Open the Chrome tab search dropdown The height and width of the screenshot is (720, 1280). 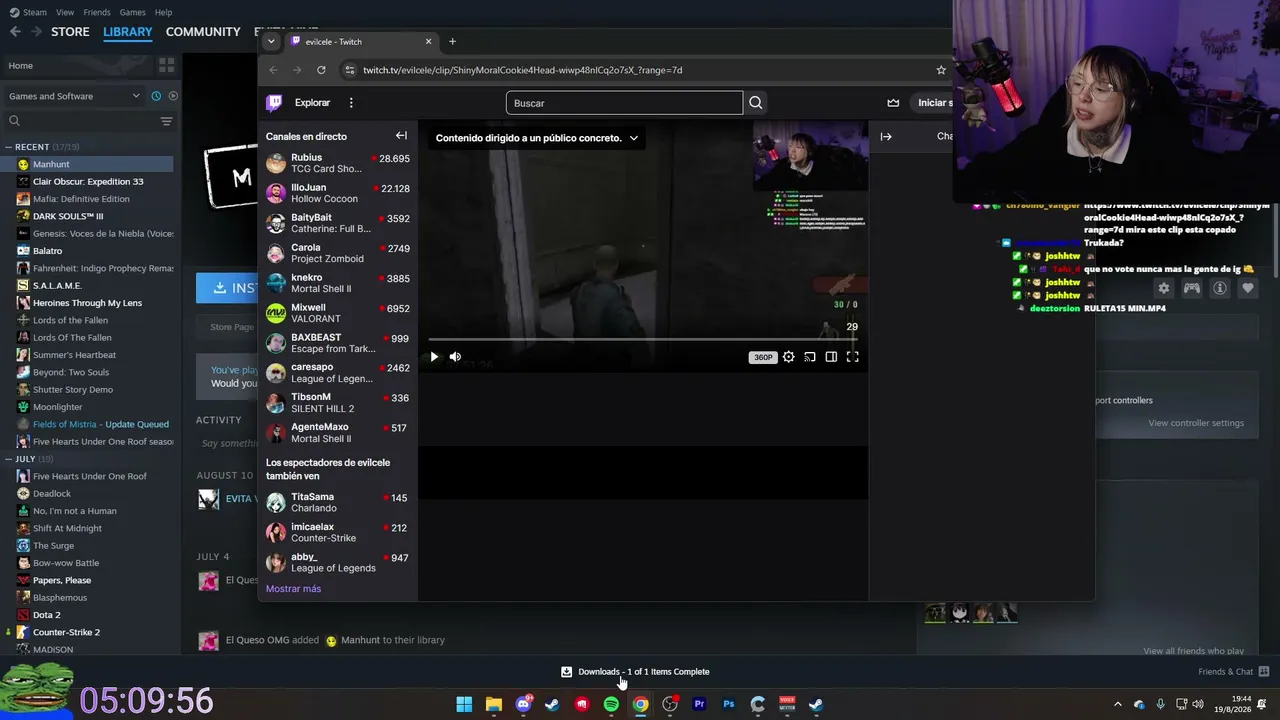[271, 42]
